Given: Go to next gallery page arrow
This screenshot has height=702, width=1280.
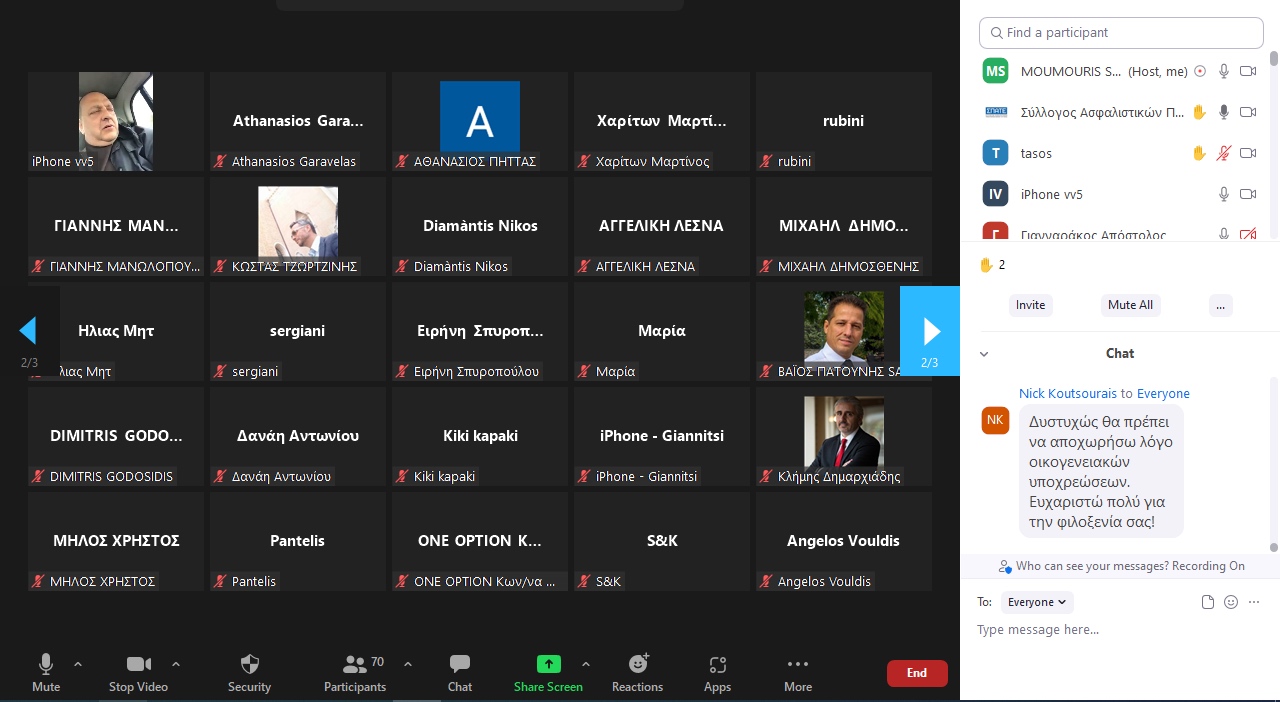Looking at the screenshot, I should (930, 331).
